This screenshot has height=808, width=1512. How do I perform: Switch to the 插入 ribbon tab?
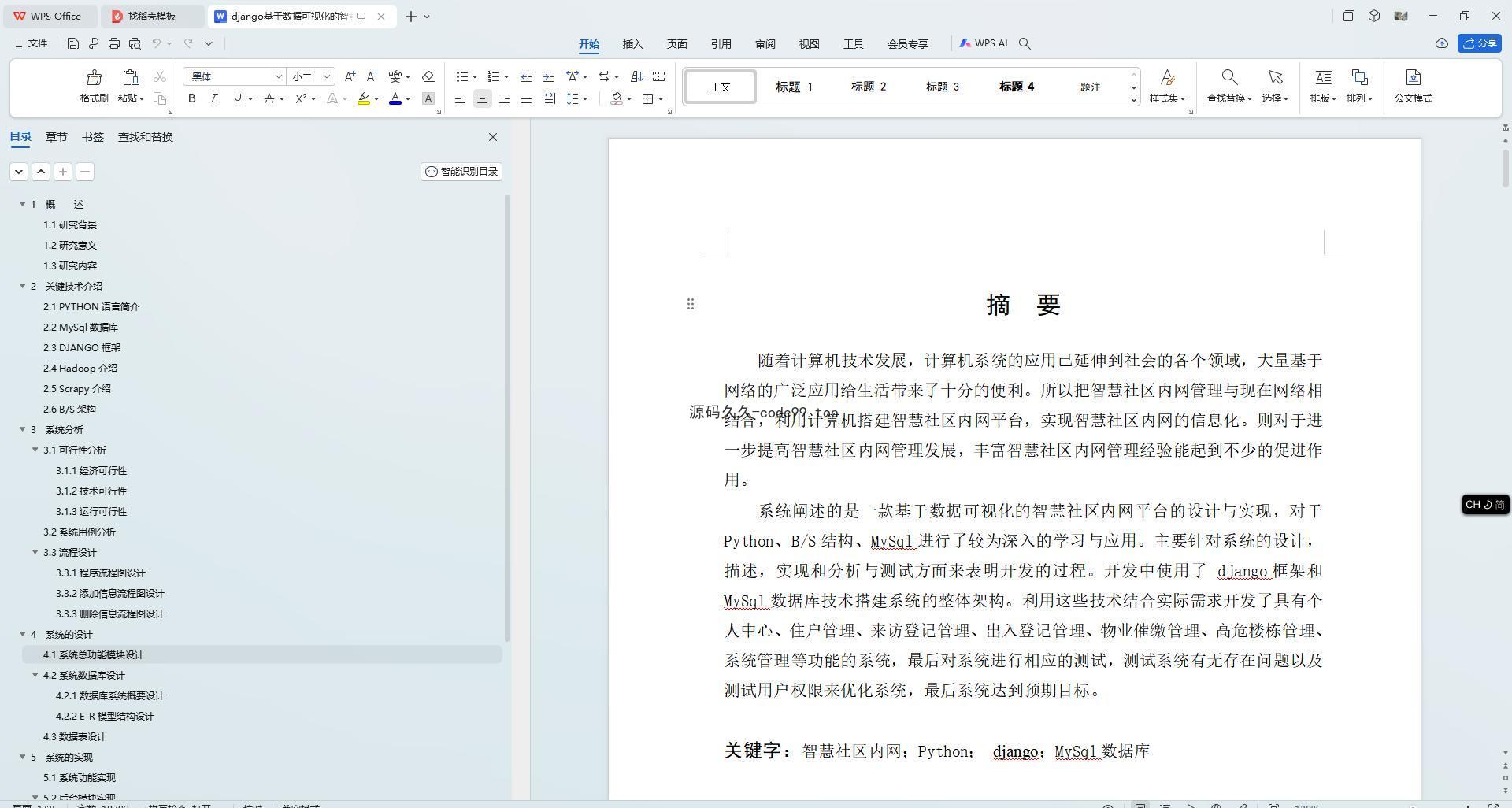633,44
